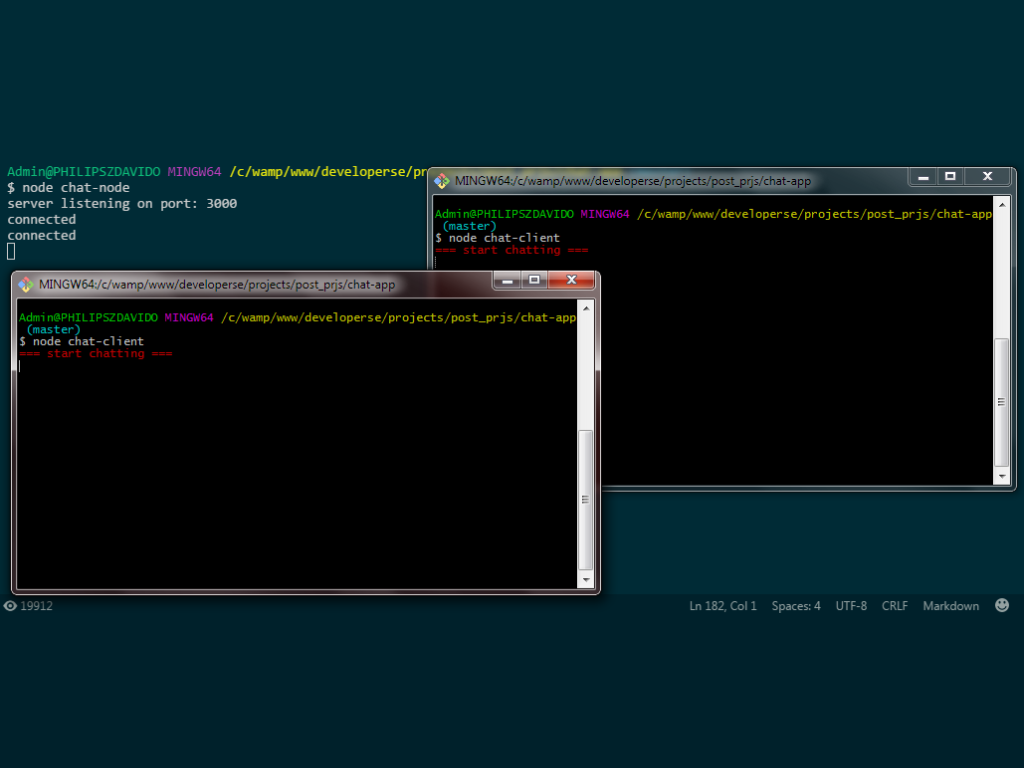Click the Git Bash icon of the left chat-client window

point(25,284)
